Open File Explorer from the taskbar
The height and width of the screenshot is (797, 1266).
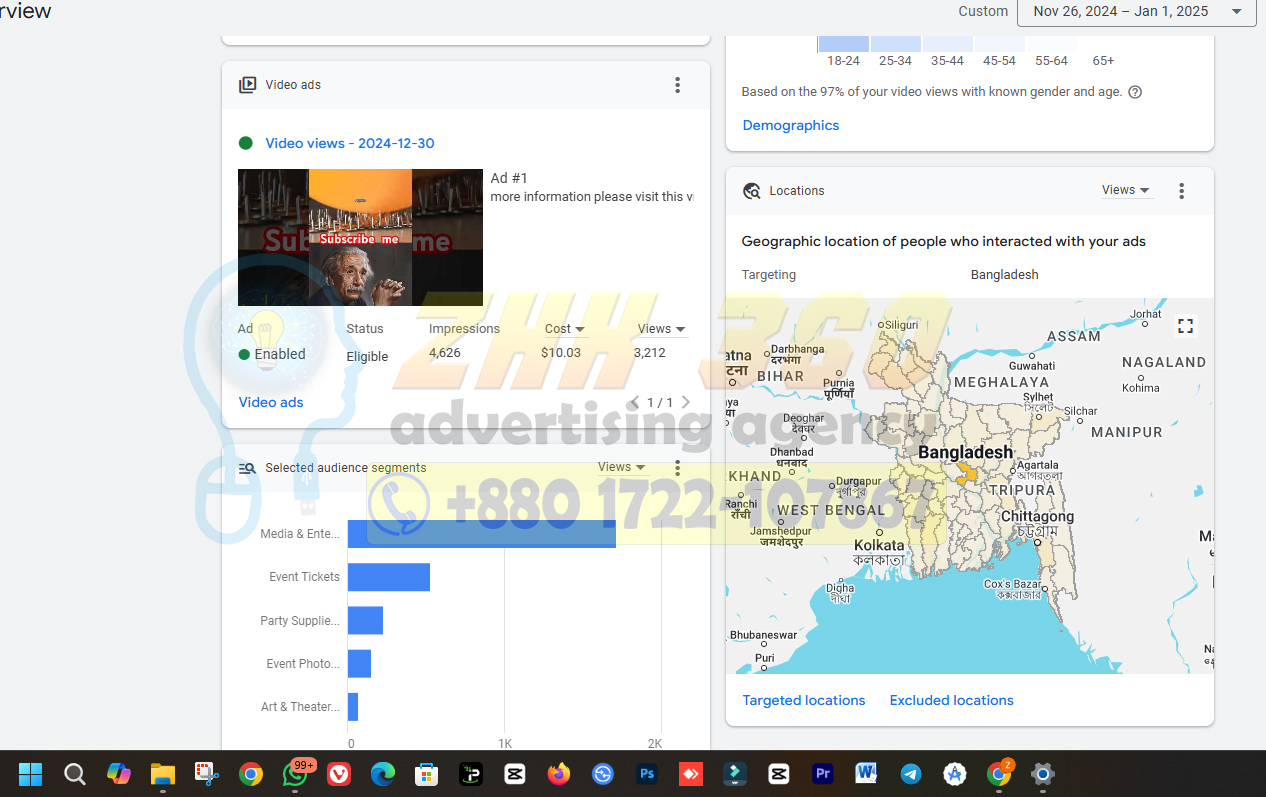pos(163,774)
